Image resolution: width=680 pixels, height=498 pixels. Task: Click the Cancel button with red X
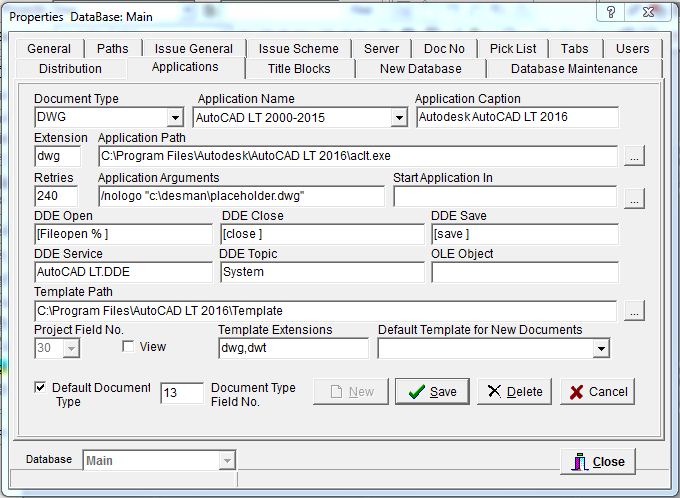pyautogui.click(x=598, y=391)
